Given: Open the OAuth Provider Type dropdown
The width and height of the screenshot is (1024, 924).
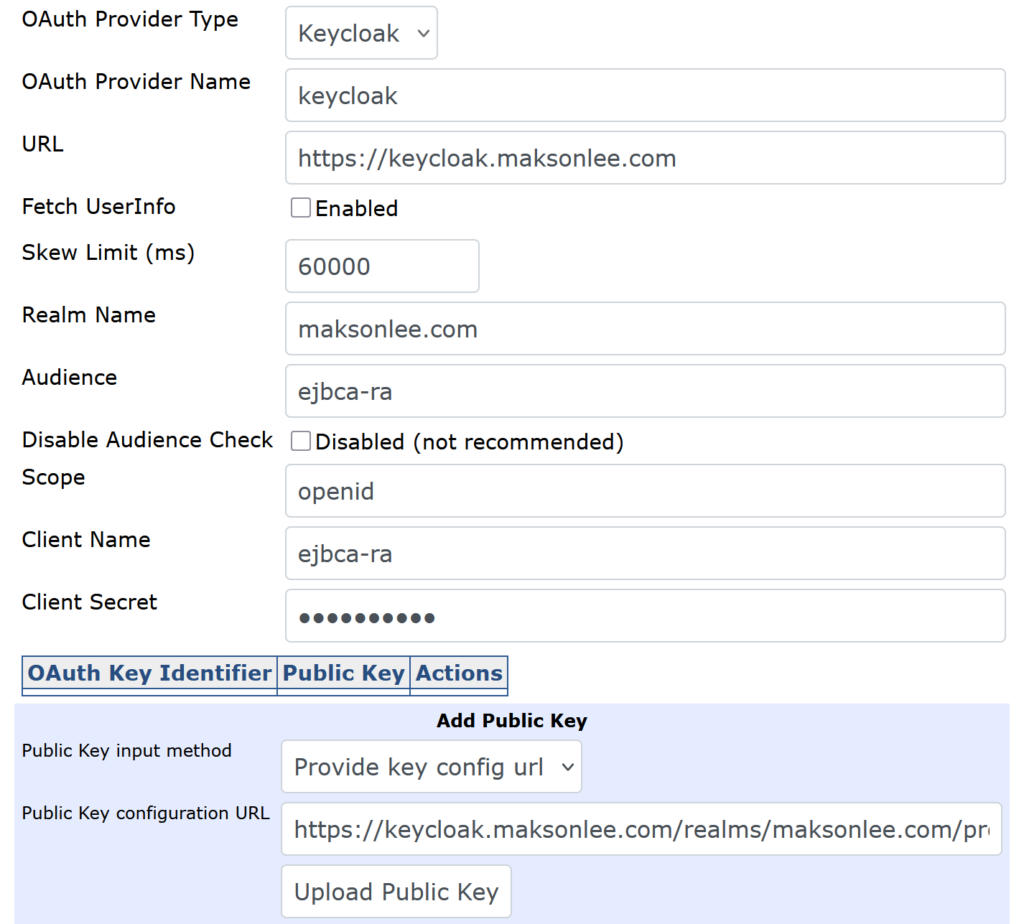Looking at the screenshot, I should 361,33.
